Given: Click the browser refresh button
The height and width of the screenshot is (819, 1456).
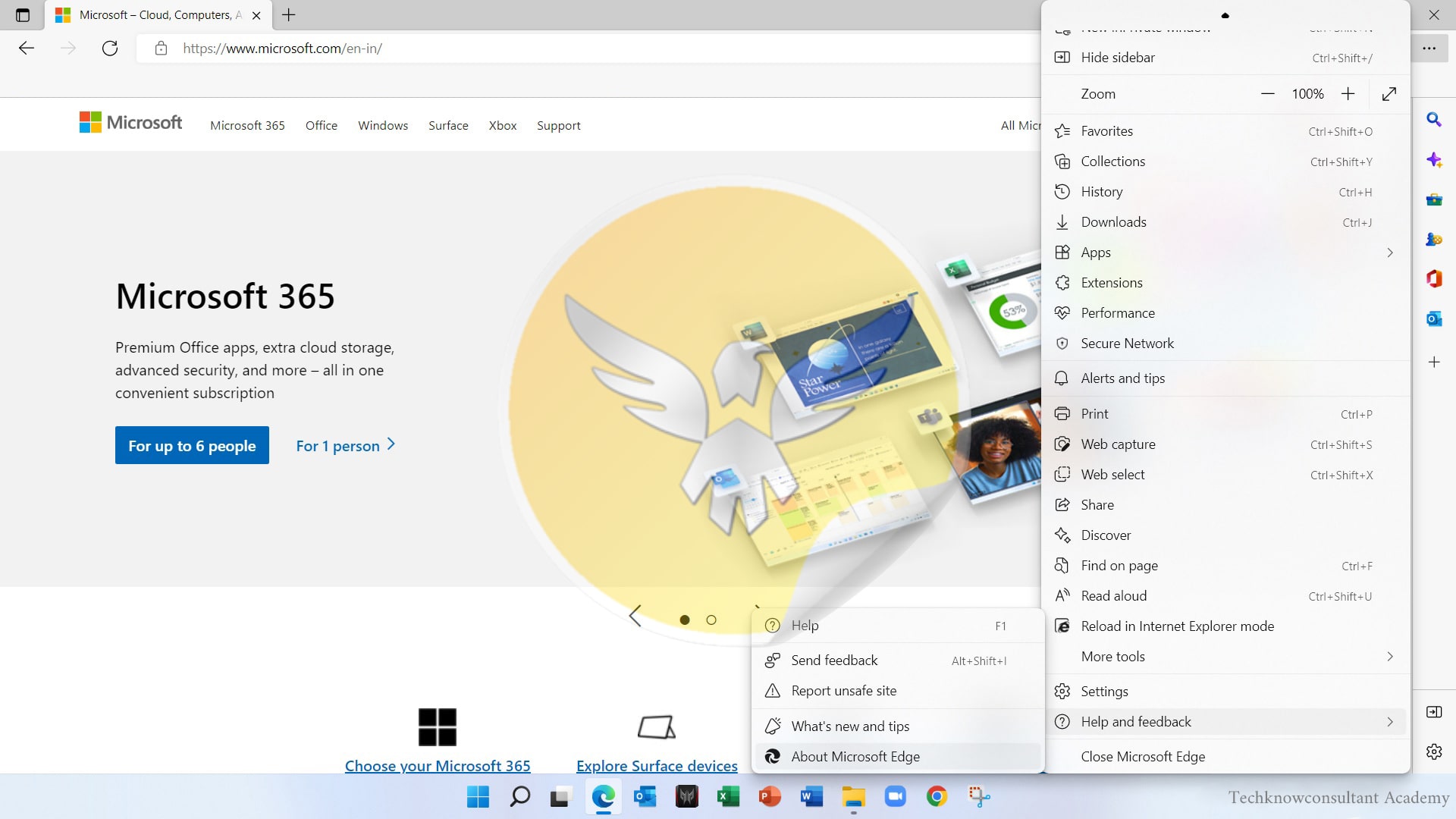Looking at the screenshot, I should (110, 49).
